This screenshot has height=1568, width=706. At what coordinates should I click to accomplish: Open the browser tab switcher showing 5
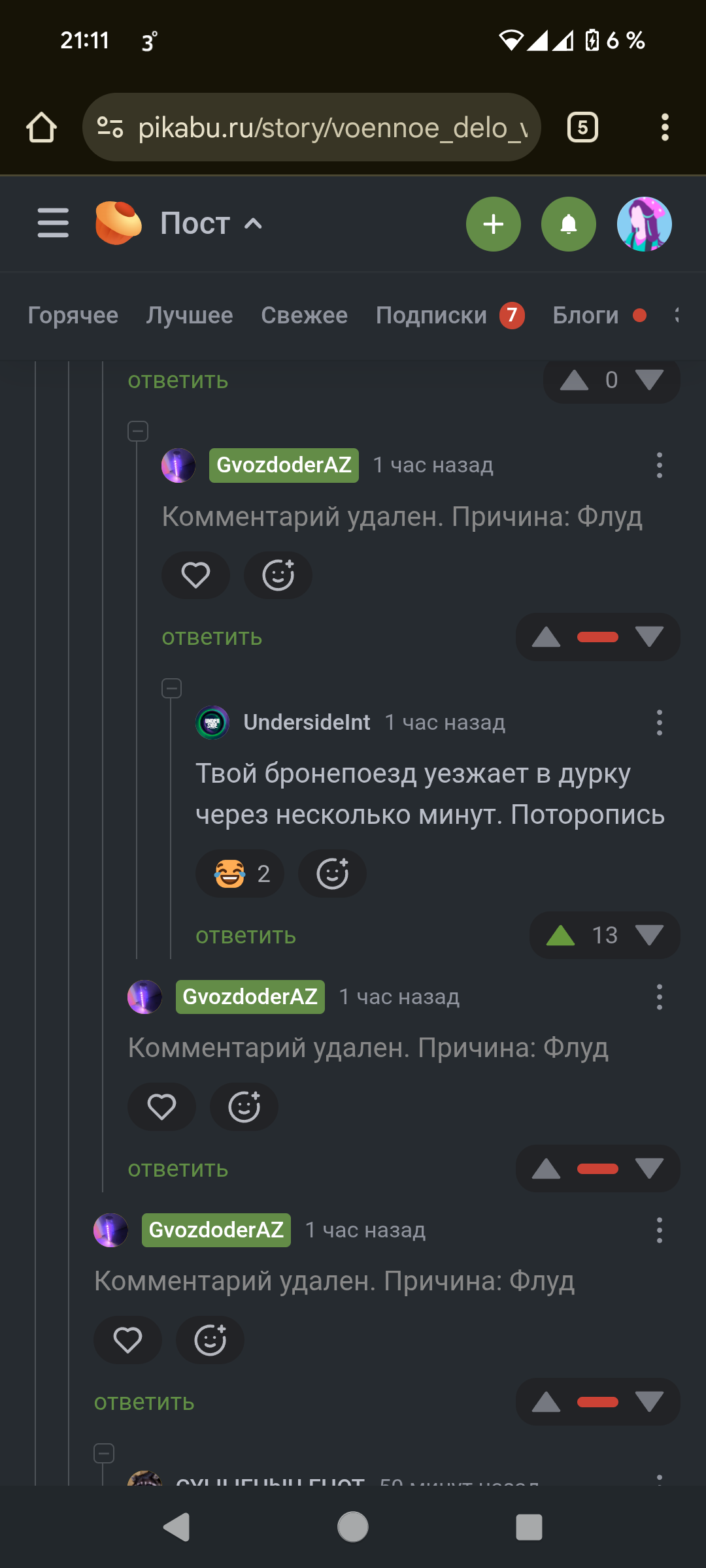point(582,127)
